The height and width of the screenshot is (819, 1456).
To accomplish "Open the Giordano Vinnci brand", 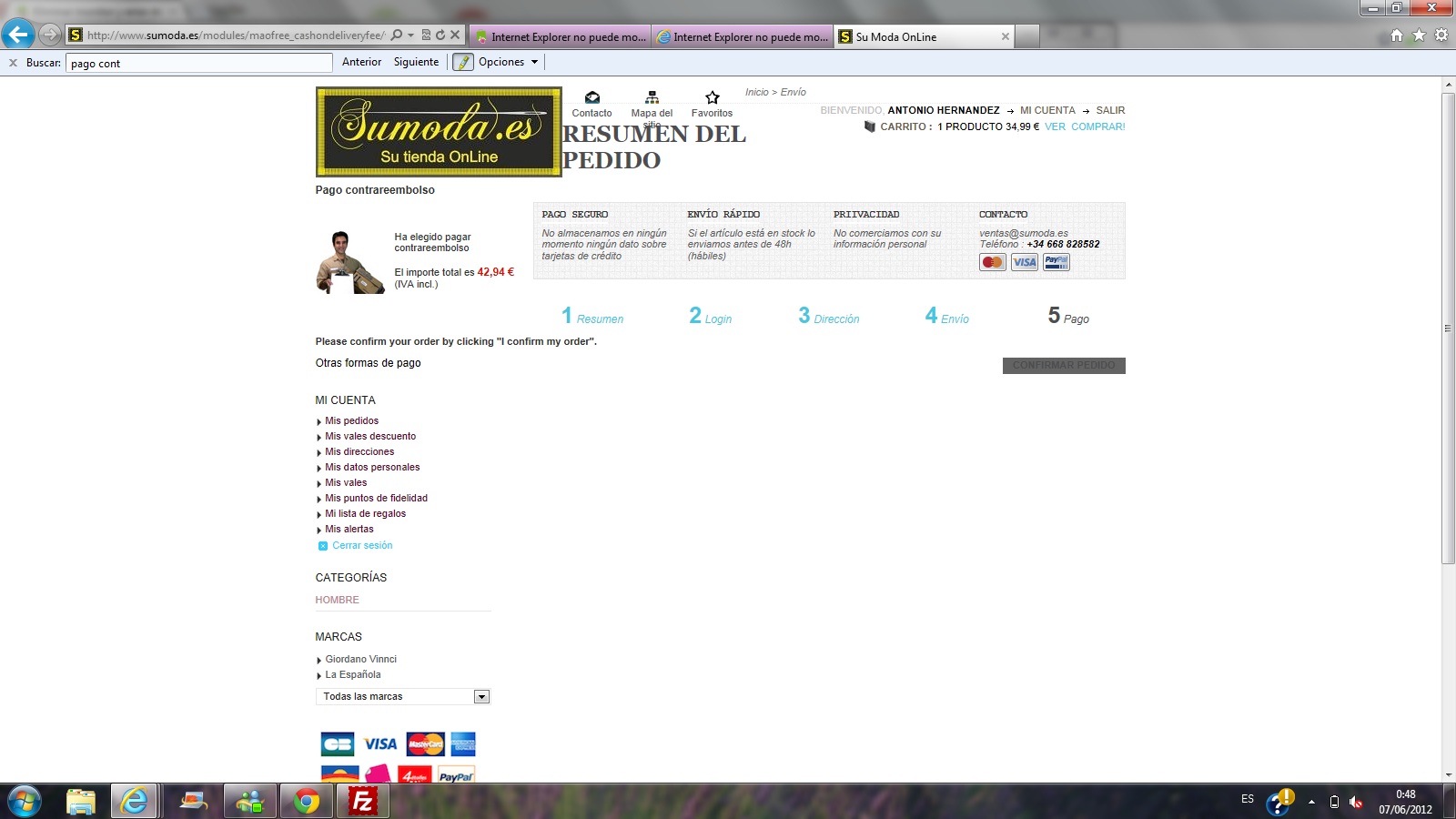I will (360, 659).
